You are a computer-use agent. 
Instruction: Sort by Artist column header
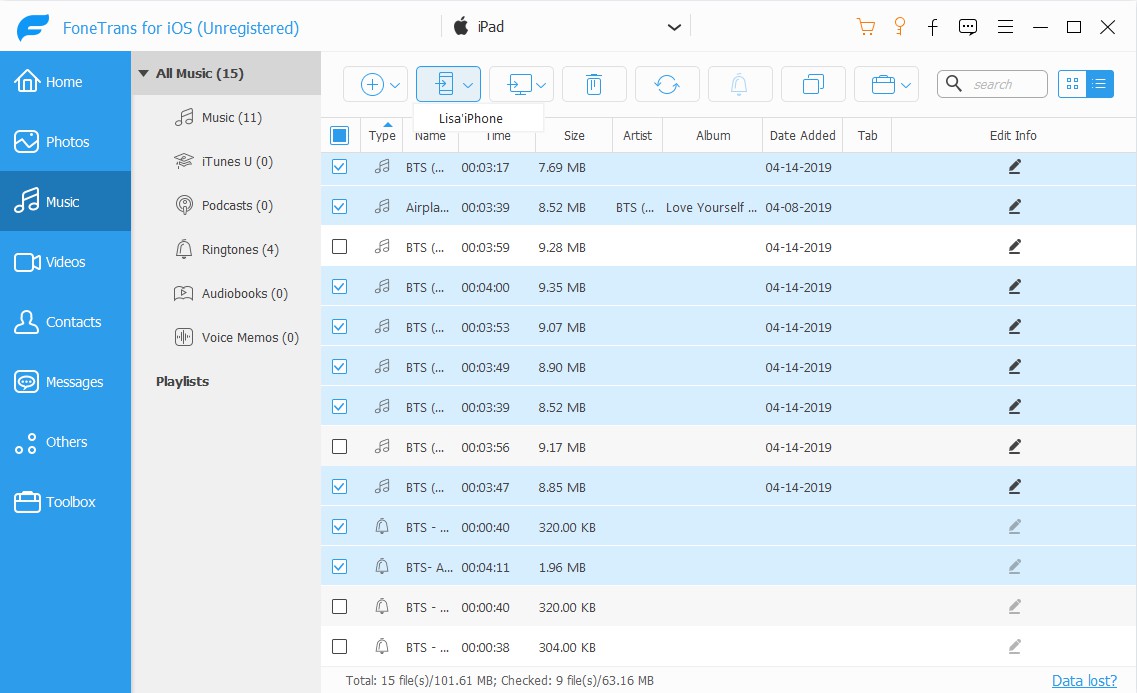tap(637, 136)
